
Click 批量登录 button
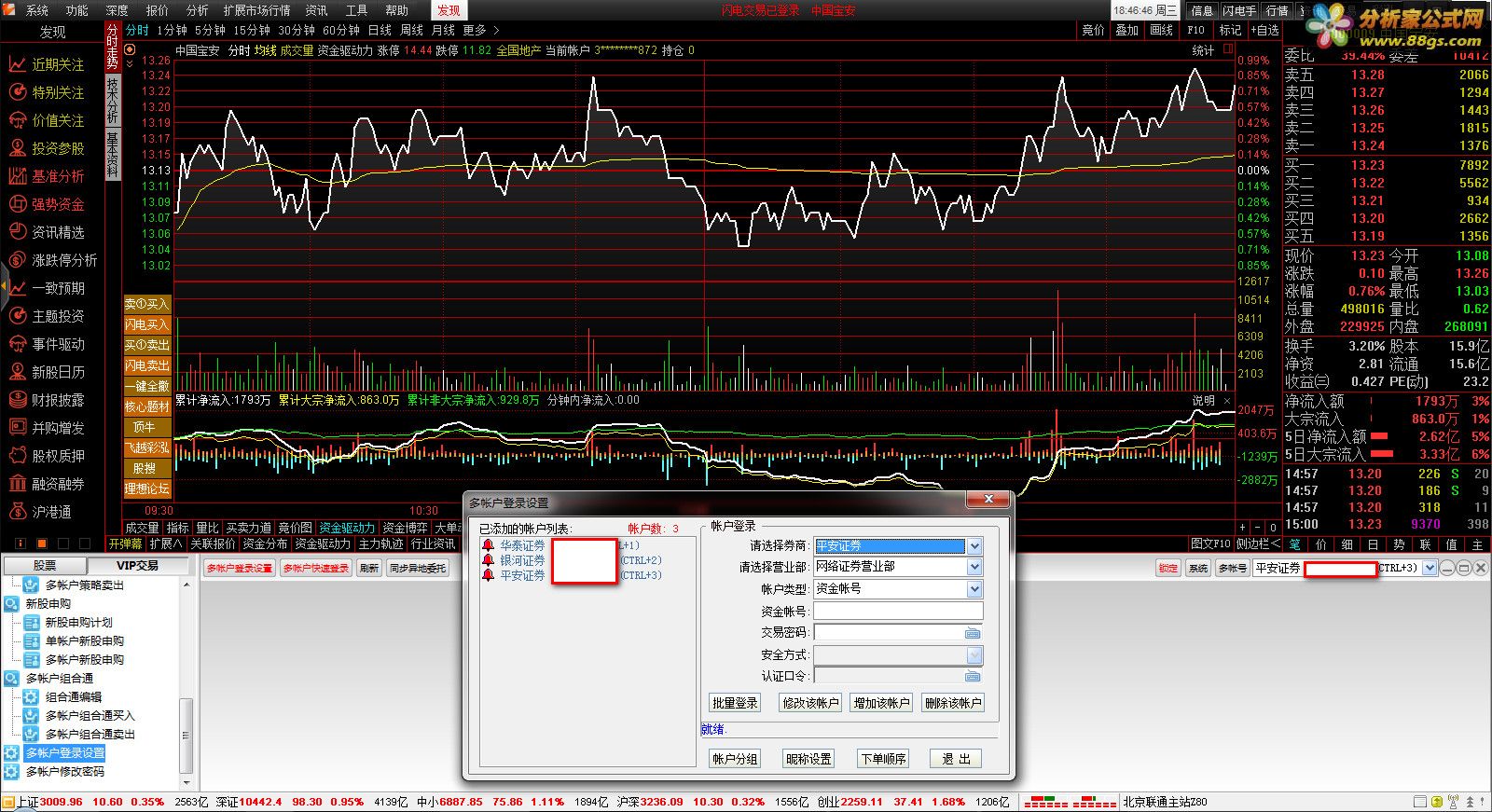(x=735, y=703)
